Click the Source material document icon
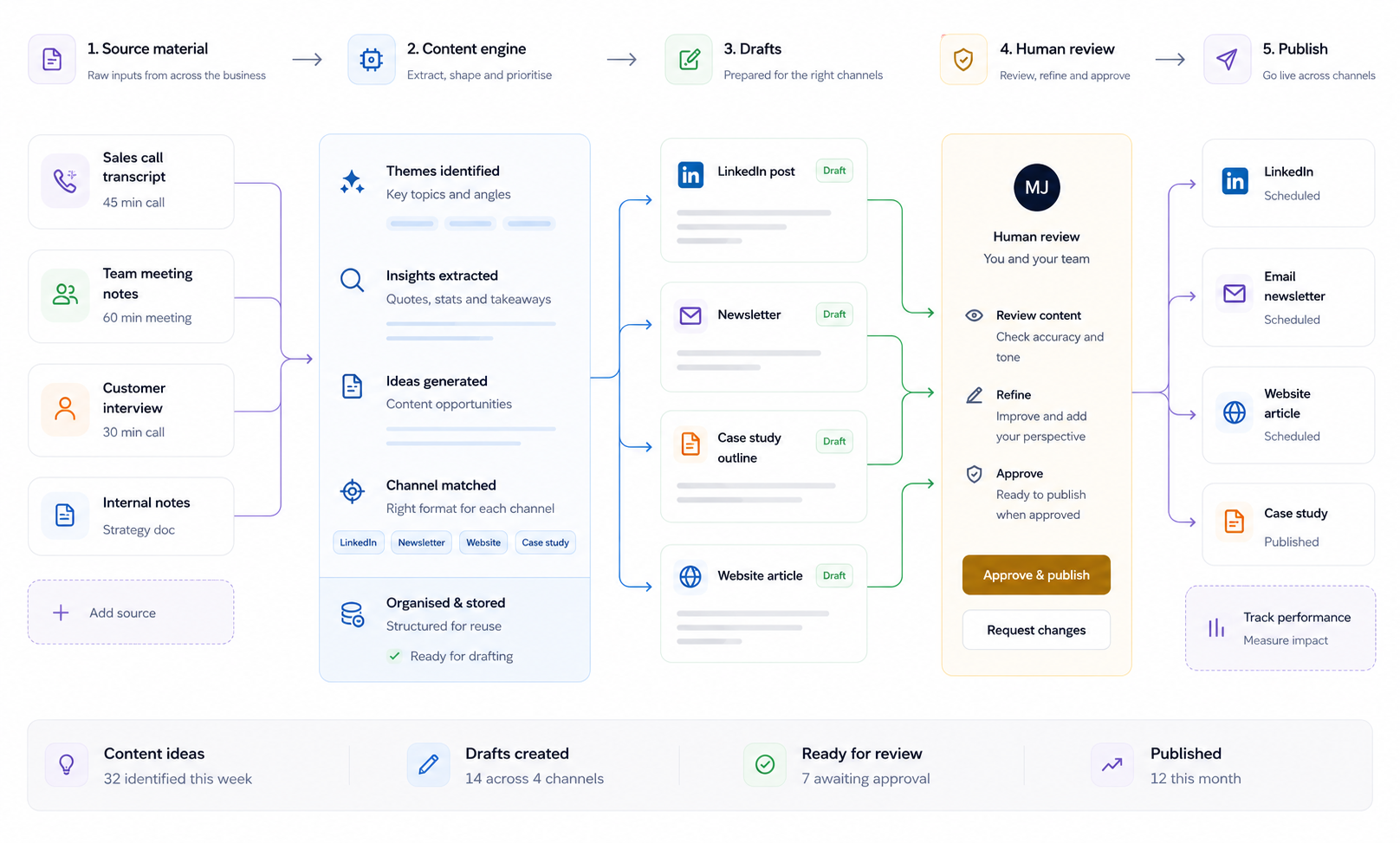 (52, 59)
